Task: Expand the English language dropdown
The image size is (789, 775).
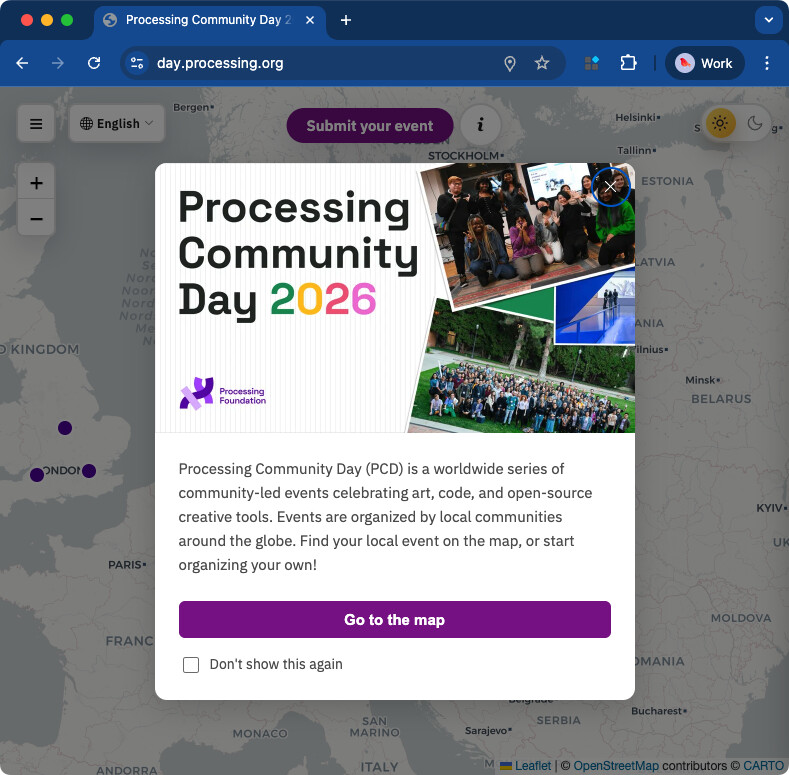Action: tap(117, 123)
